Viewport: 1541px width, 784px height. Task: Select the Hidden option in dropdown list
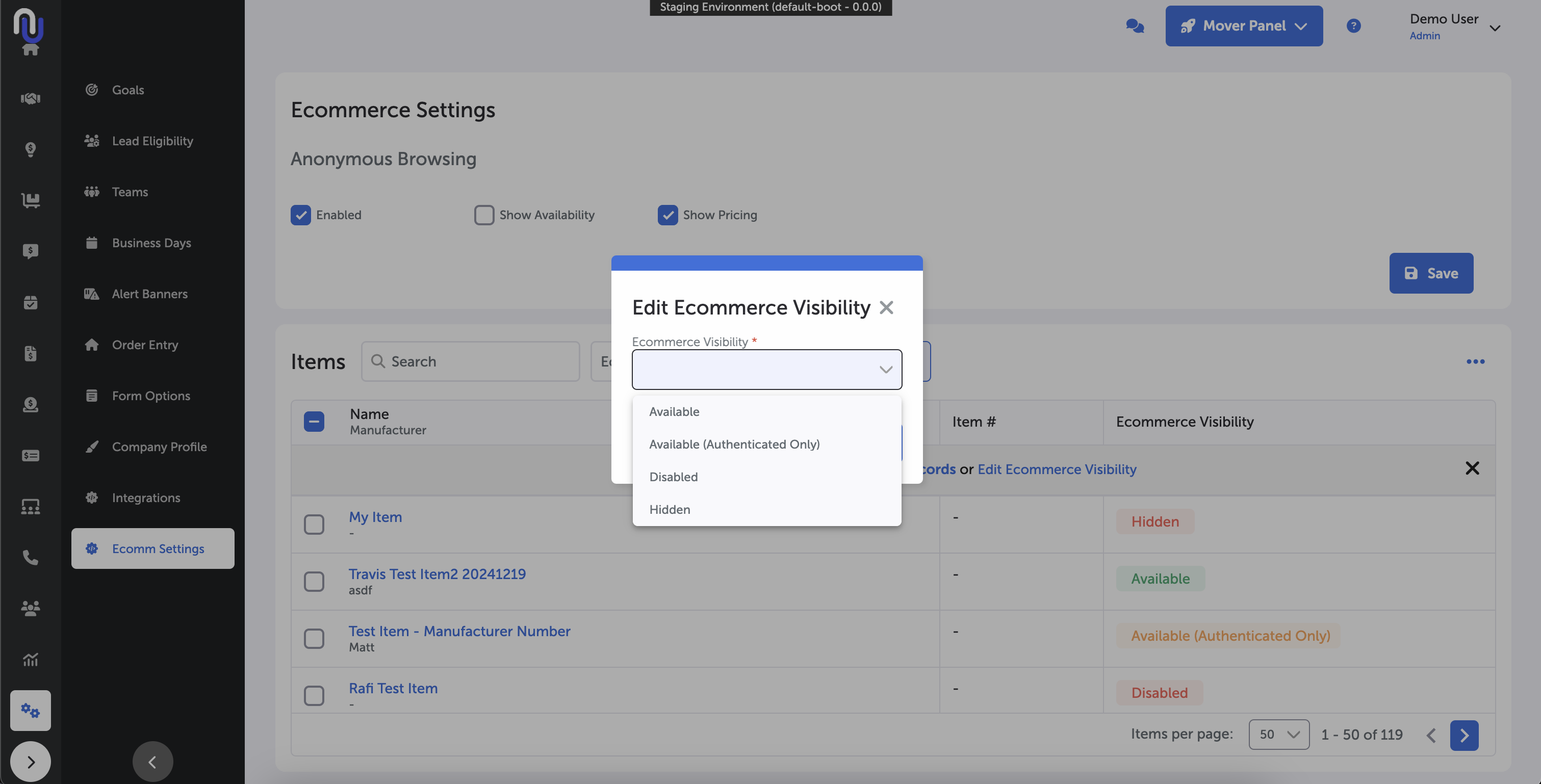point(670,510)
